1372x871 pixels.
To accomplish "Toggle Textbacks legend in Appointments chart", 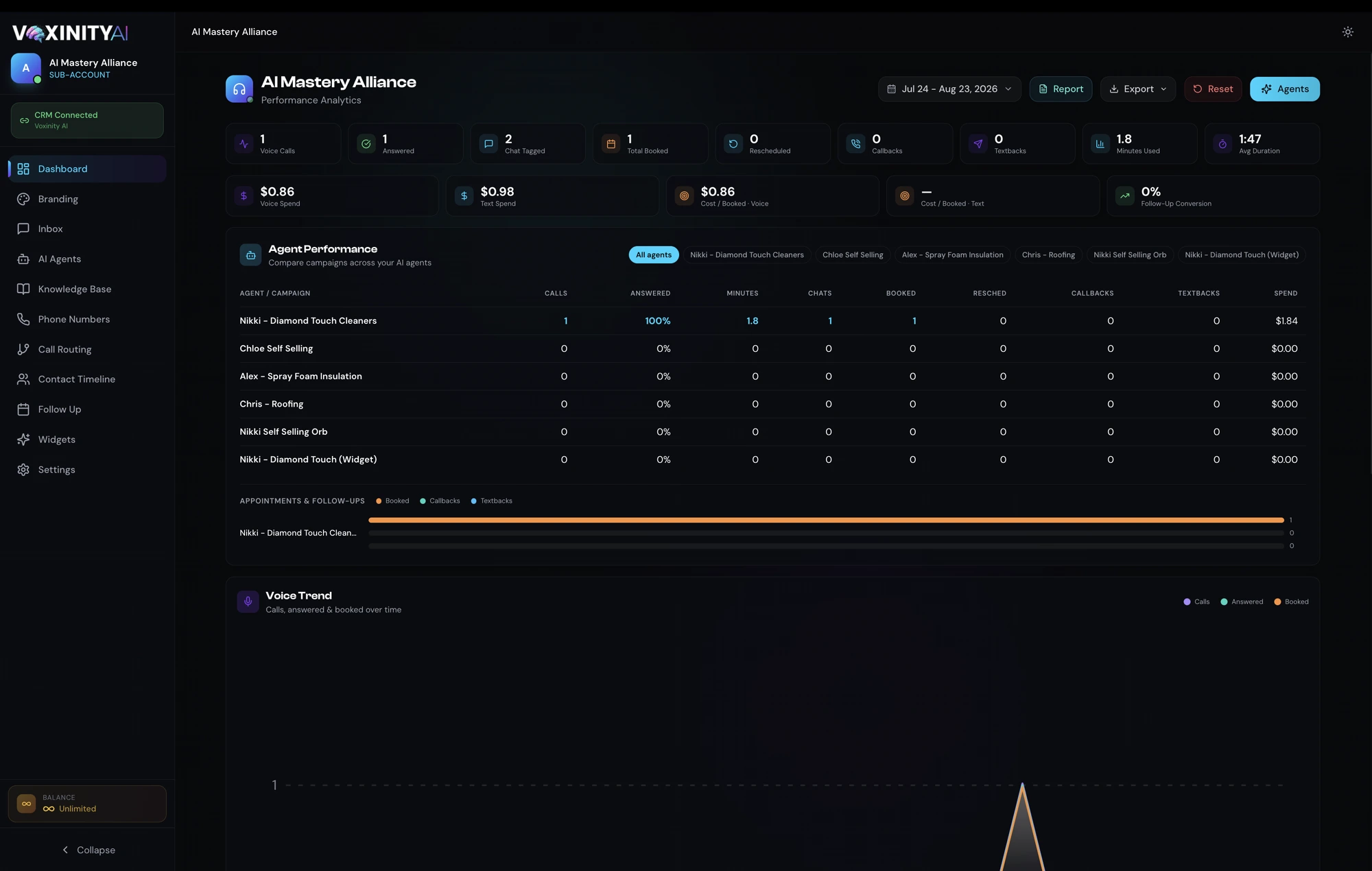I will (x=491, y=501).
